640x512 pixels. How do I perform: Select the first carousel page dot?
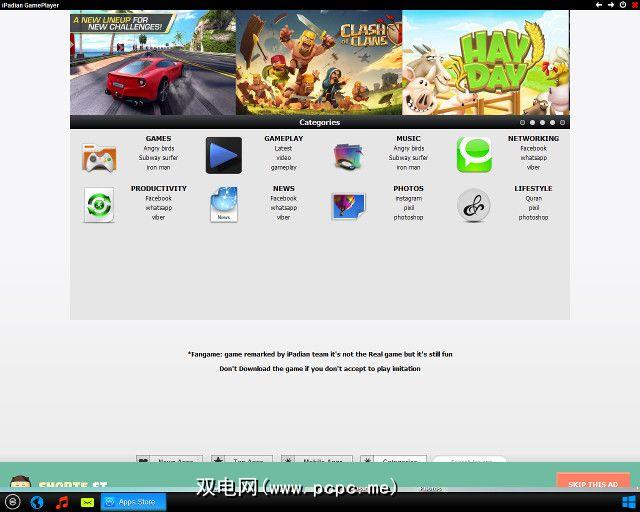[522, 122]
